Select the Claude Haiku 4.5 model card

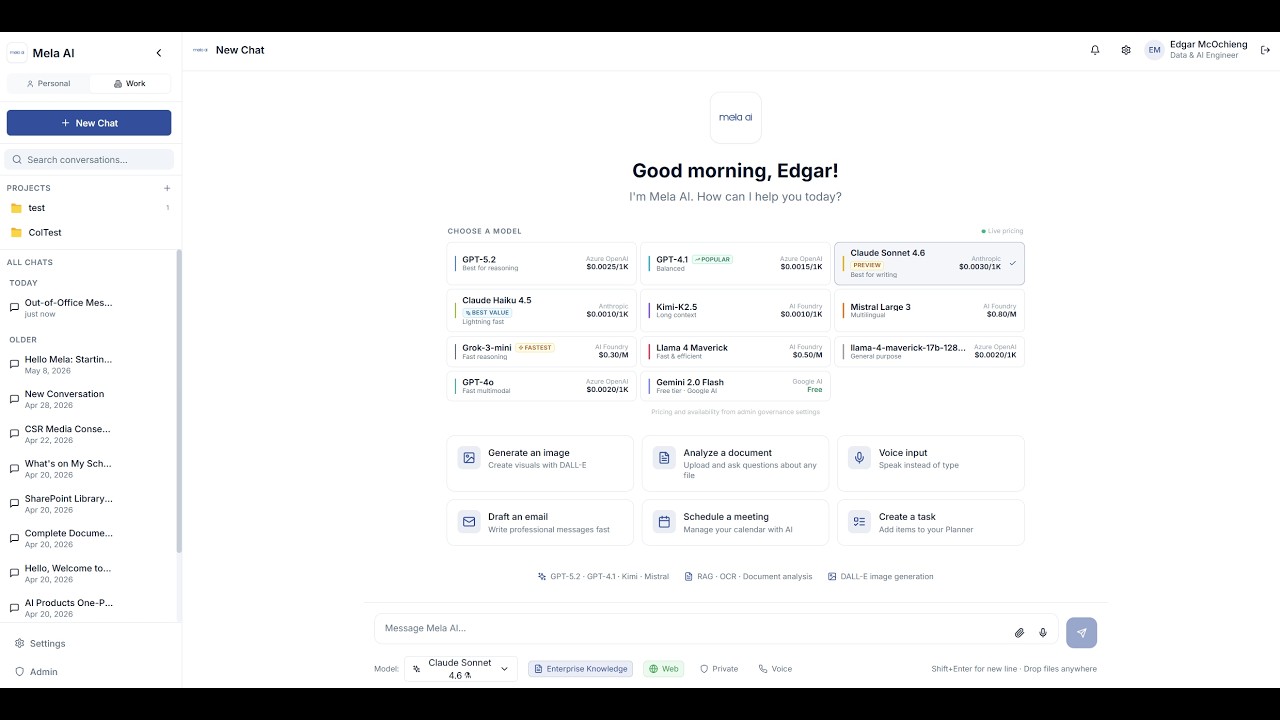pyautogui.click(x=542, y=310)
